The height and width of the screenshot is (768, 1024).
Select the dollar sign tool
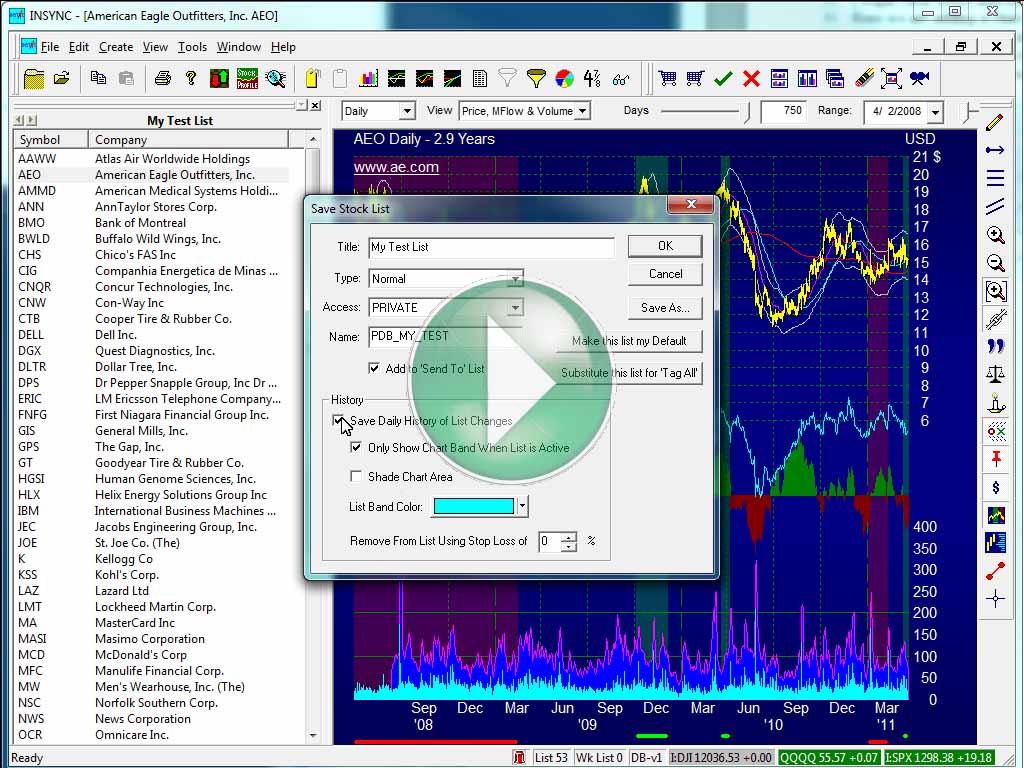(x=995, y=487)
